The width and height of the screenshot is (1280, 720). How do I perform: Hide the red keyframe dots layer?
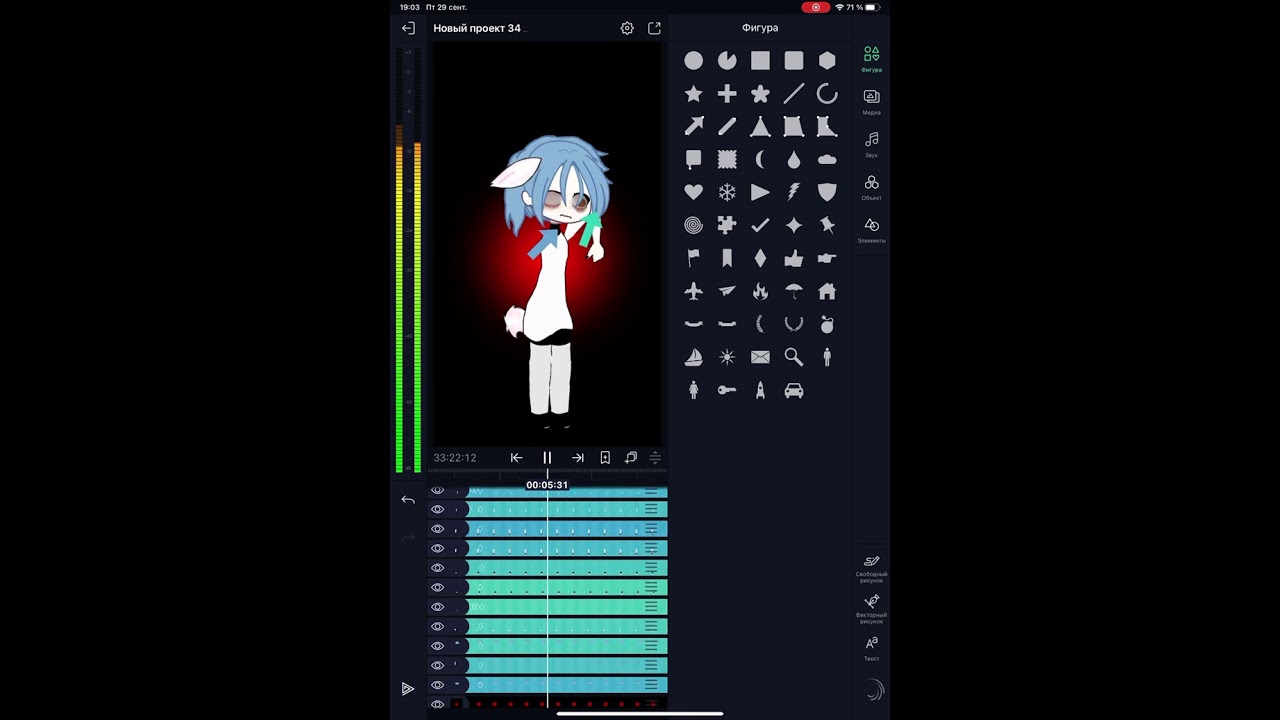pos(437,704)
